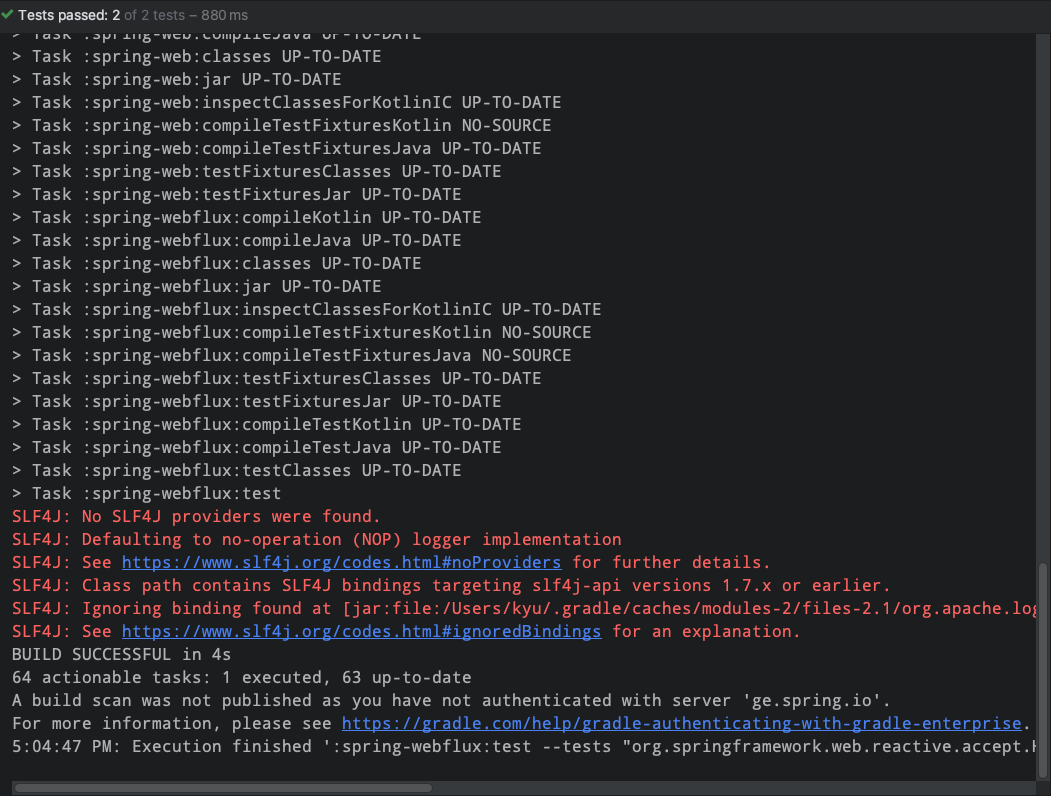Click the 'spring-webflux:testFixturesJar' task line
The height and width of the screenshot is (796, 1051).
click(x=257, y=401)
